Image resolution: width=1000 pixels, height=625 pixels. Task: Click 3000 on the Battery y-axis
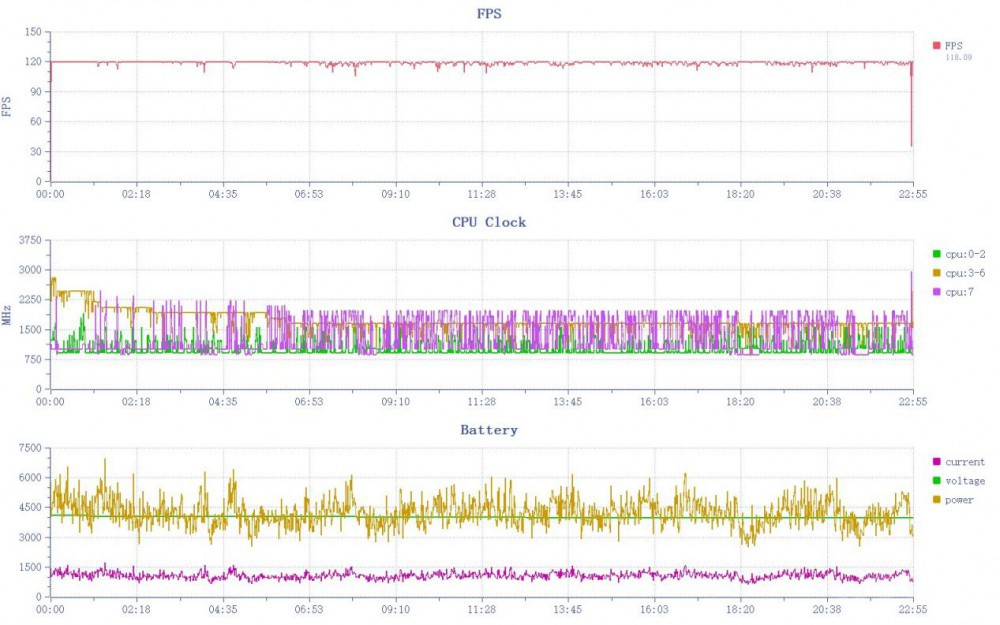31,538
